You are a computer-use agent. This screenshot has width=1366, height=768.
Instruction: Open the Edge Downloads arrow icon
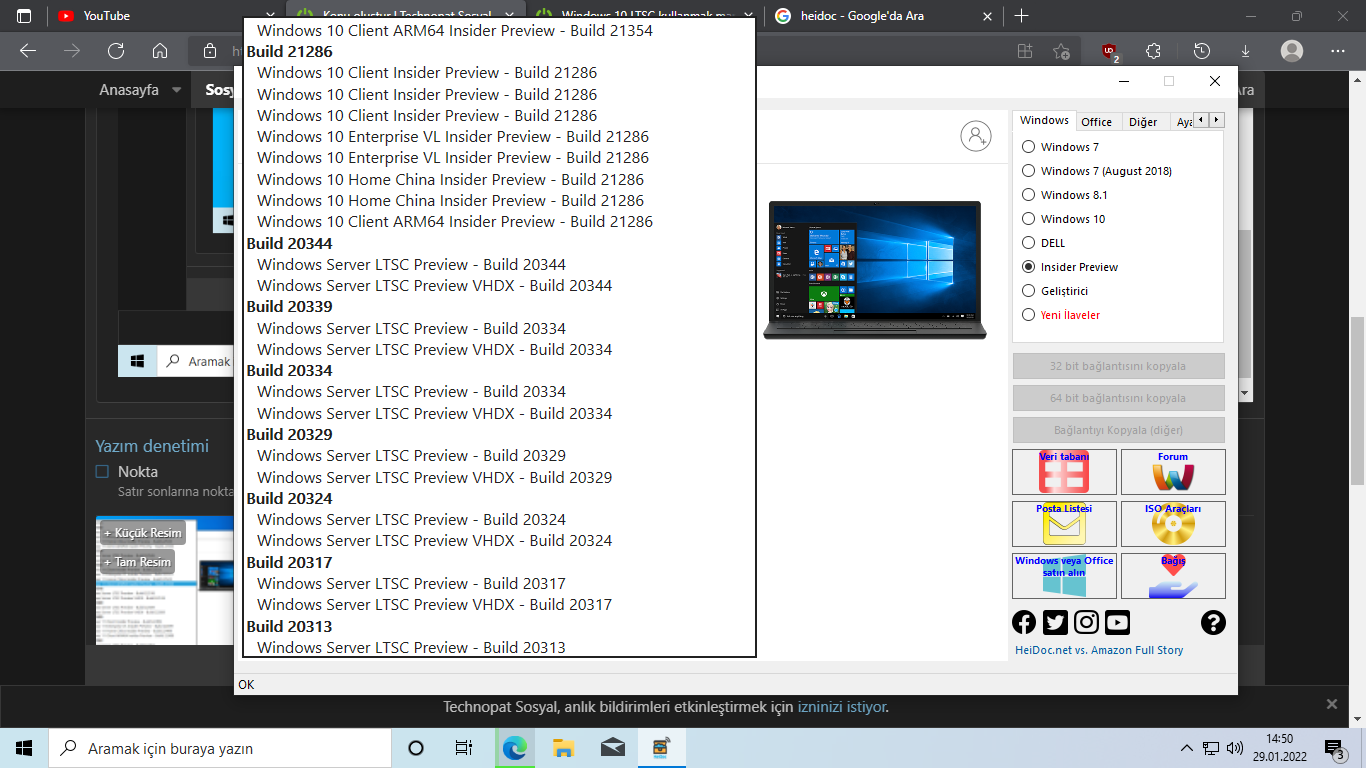[1246, 51]
